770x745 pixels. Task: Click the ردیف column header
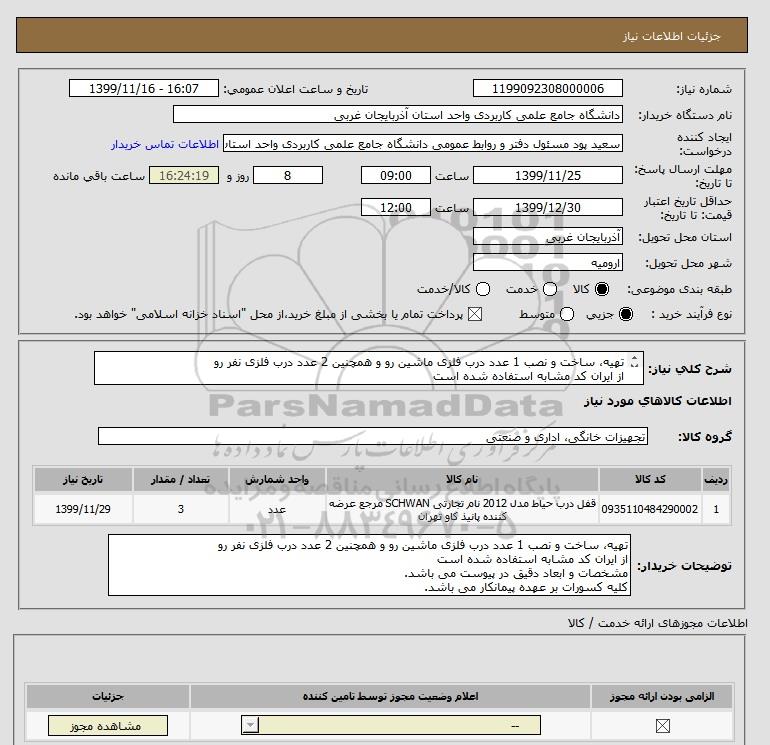716,479
